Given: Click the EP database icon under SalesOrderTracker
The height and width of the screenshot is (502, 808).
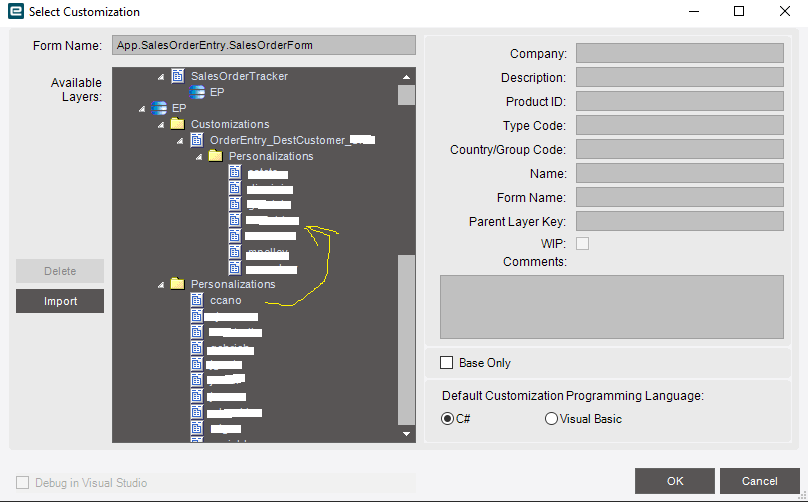Looking at the screenshot, I should (197, 92).
